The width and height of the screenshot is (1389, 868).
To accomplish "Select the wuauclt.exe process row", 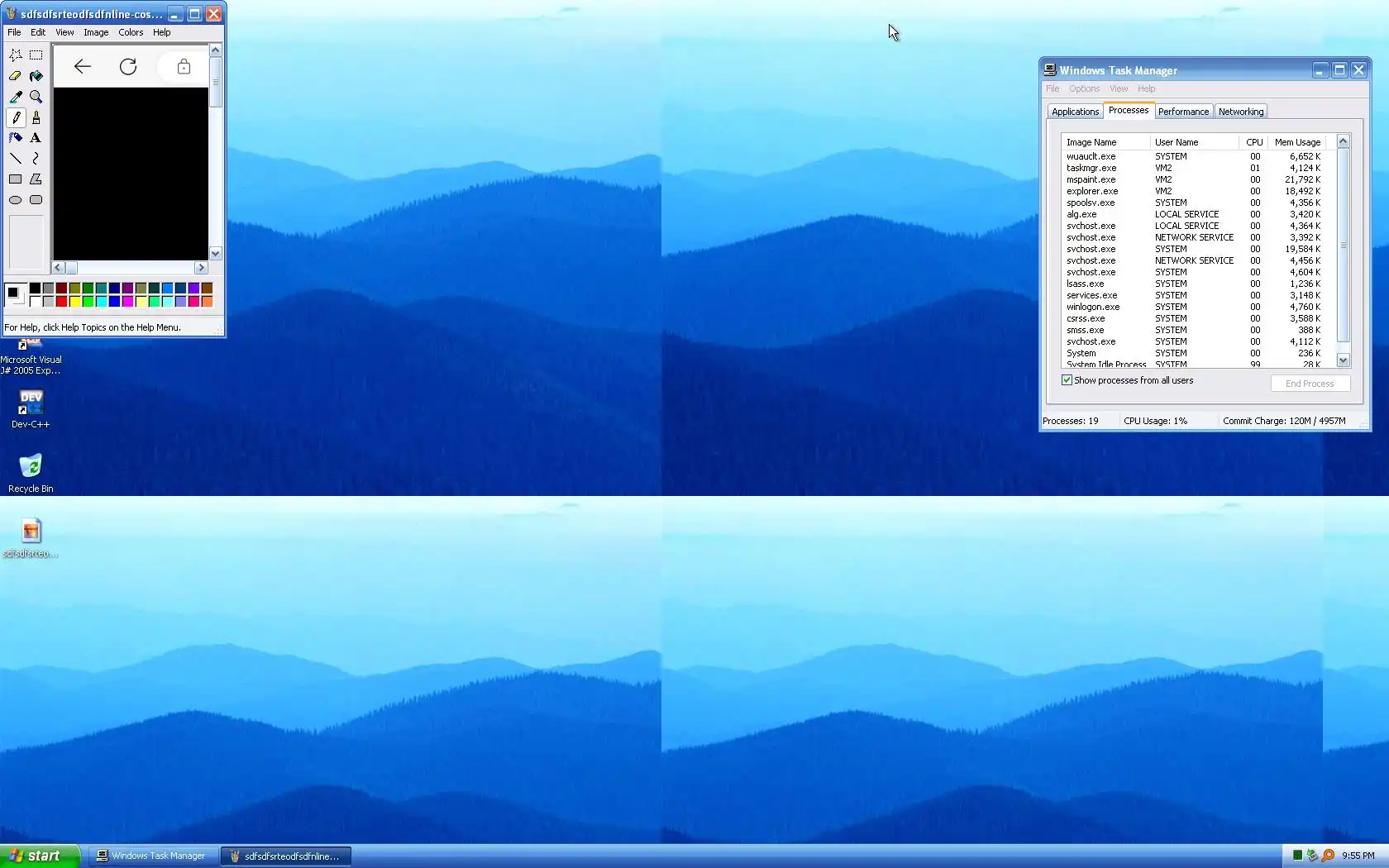I will click(x=1194, y=156).
